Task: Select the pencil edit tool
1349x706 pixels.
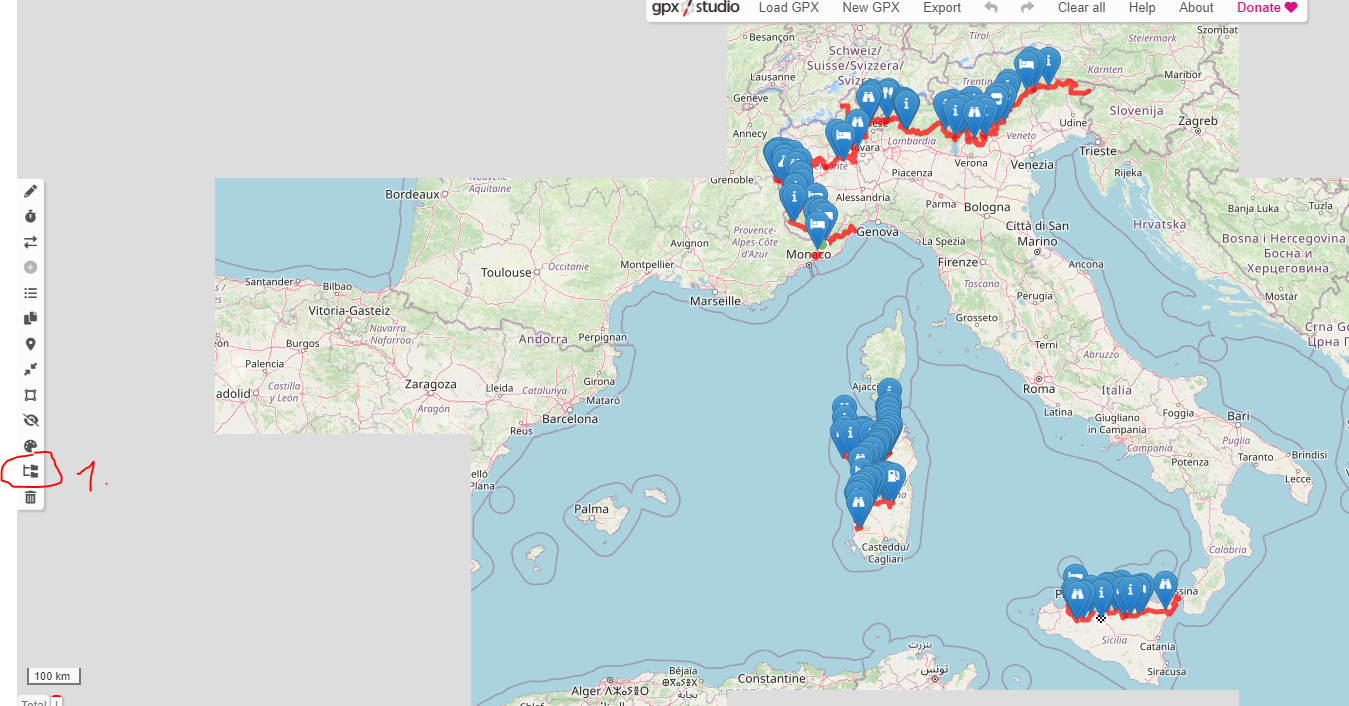Action: 30,191
